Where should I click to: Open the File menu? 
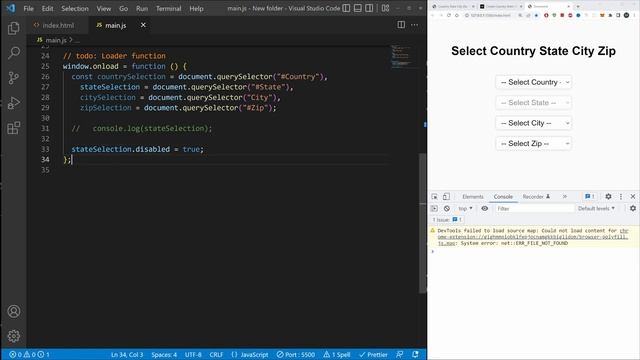tap(29, 9)
